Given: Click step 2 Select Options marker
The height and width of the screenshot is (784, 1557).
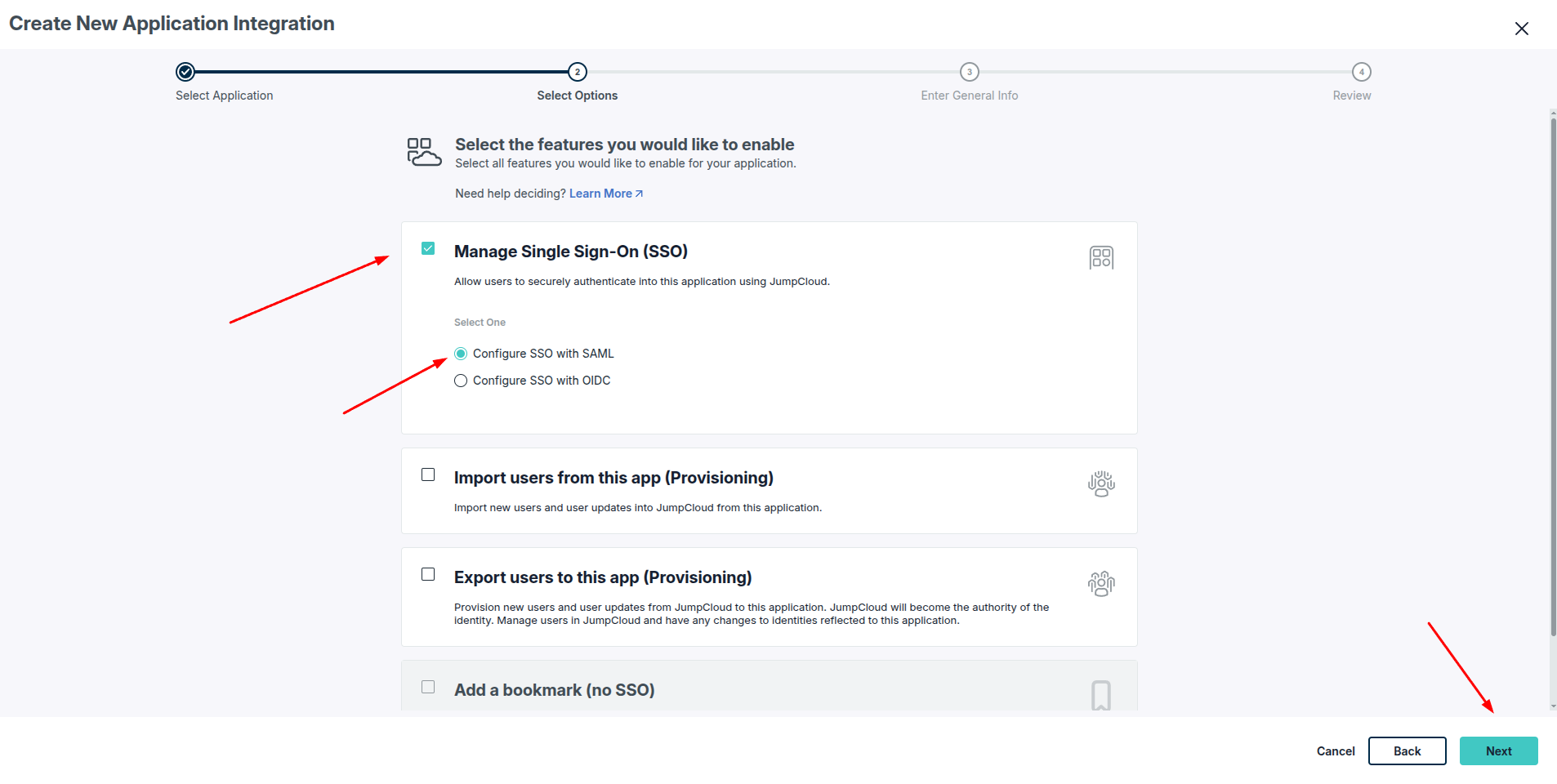Looking at the screenshot, I should pyautogui.click(x=578, y=72).
